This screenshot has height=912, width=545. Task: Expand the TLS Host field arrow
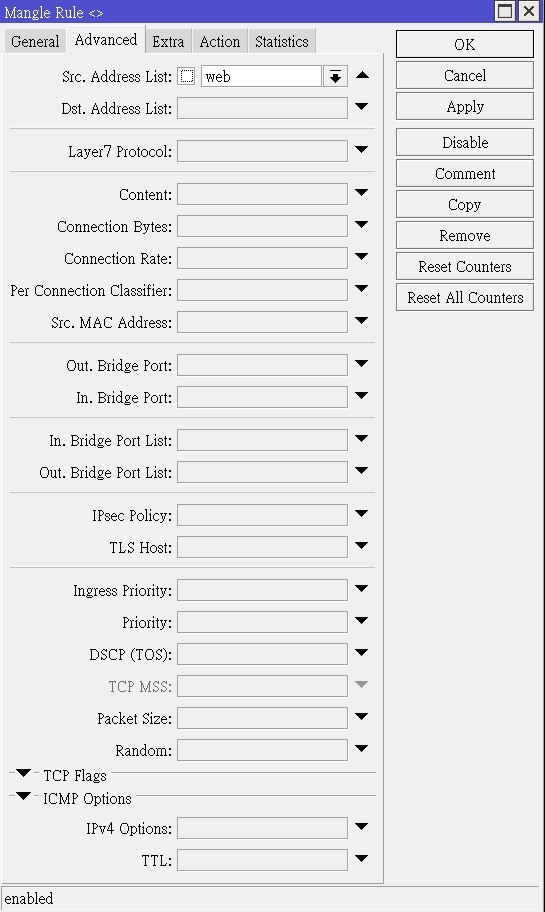[361, 546]
